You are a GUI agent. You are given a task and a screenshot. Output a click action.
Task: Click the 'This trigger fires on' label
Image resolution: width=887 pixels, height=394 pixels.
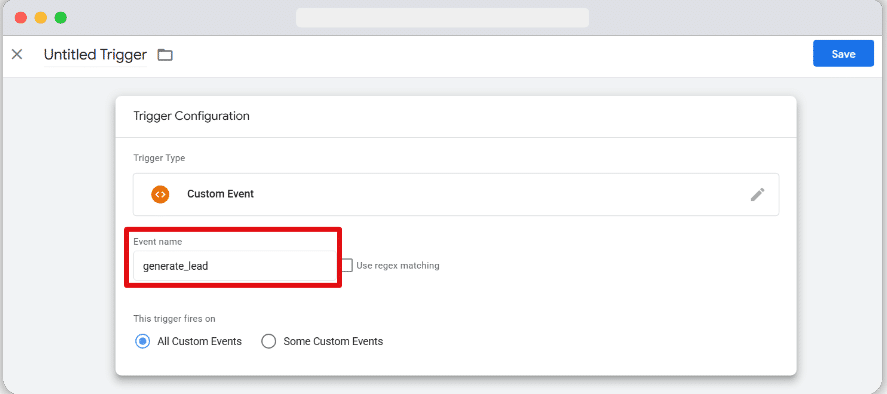click(x=174, y=319)
